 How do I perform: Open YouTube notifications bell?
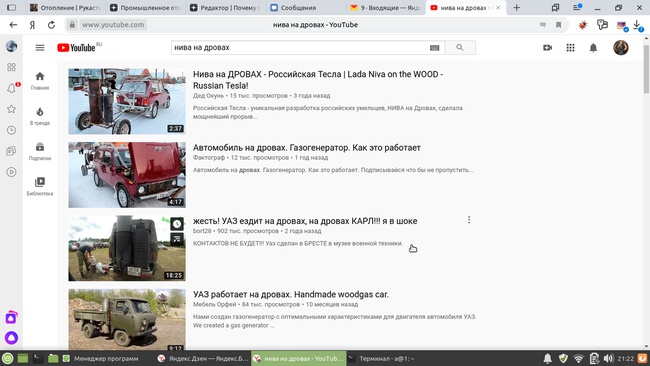(x=593, y=48)
